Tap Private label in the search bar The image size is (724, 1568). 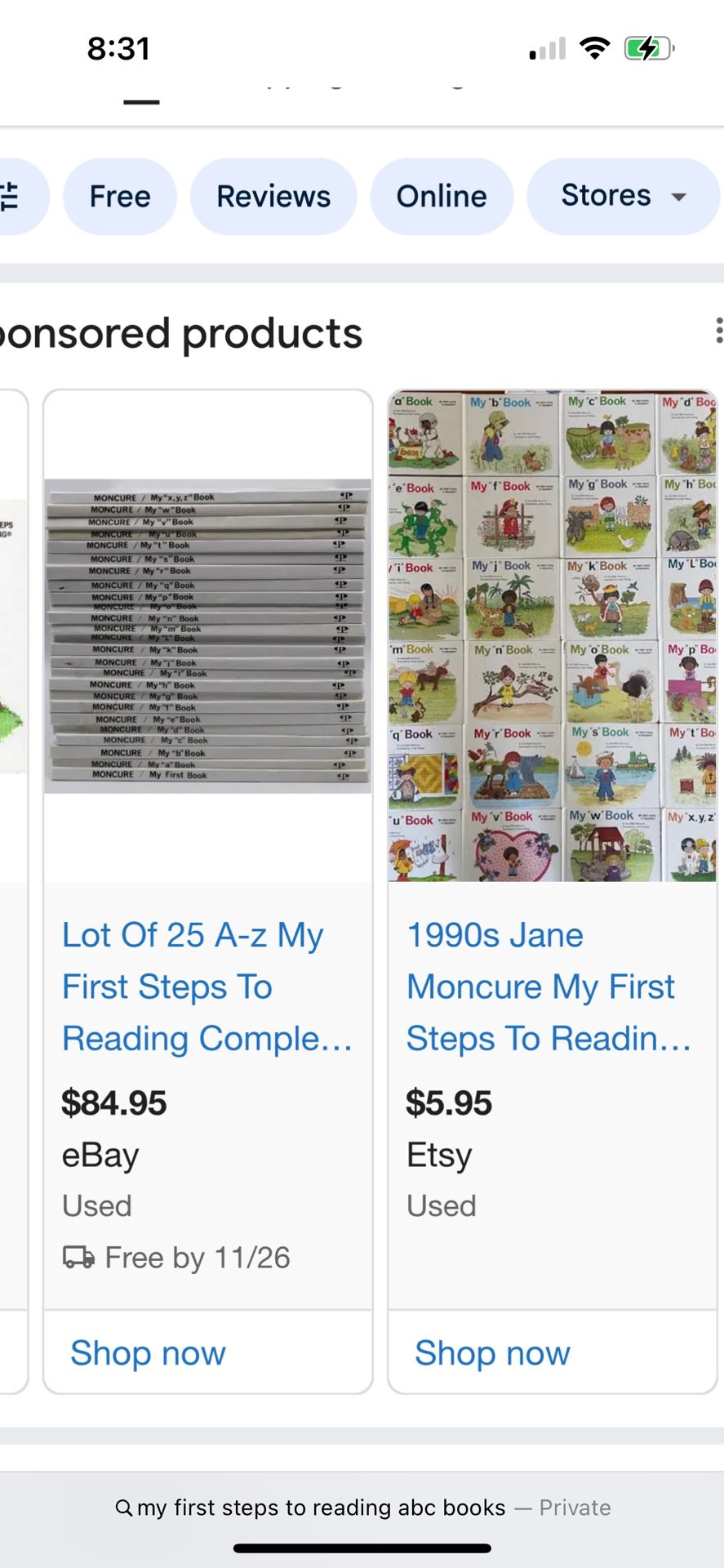click(x=575, y=1507)
